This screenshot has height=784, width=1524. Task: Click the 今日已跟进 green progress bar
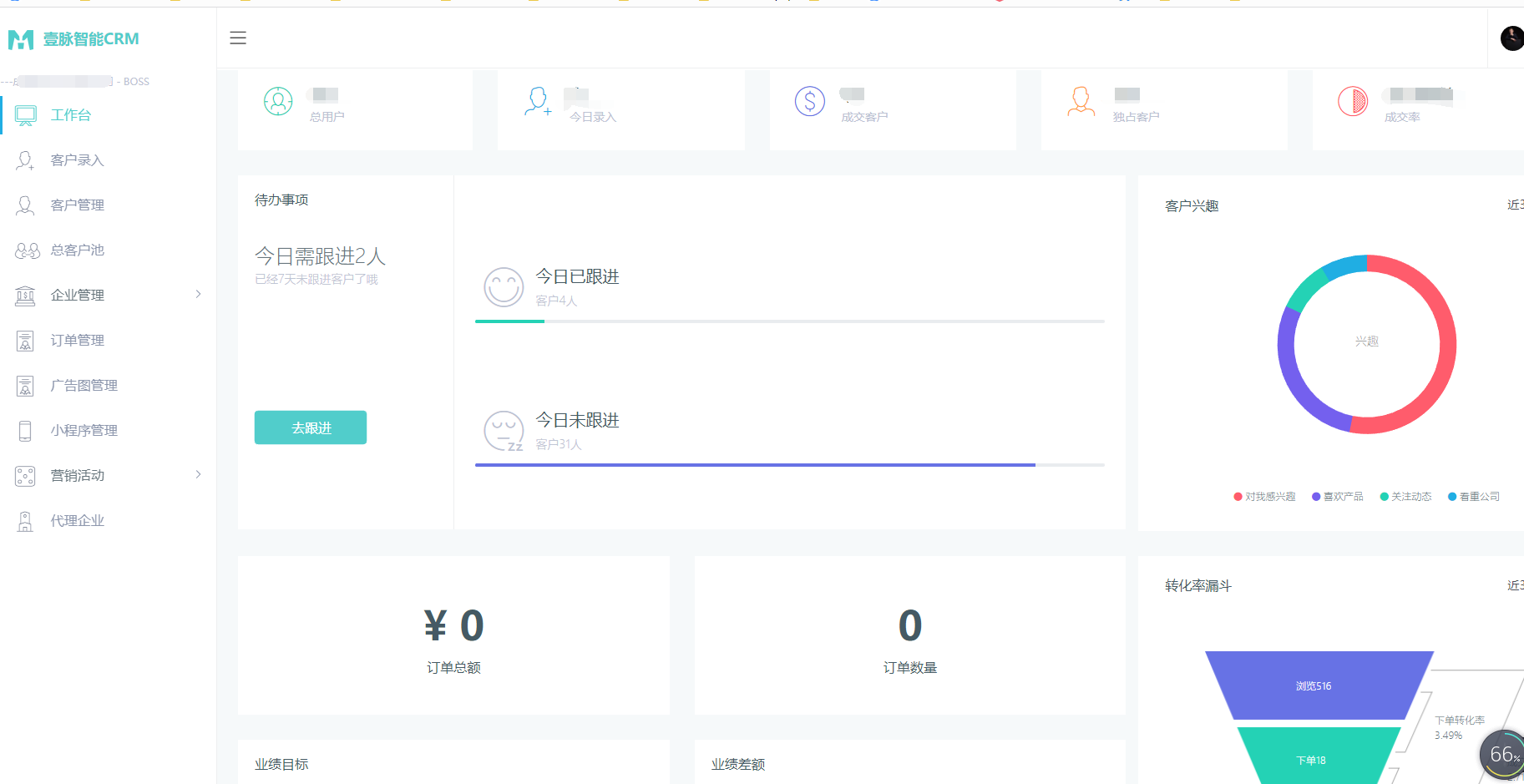[x=509, y=321]
